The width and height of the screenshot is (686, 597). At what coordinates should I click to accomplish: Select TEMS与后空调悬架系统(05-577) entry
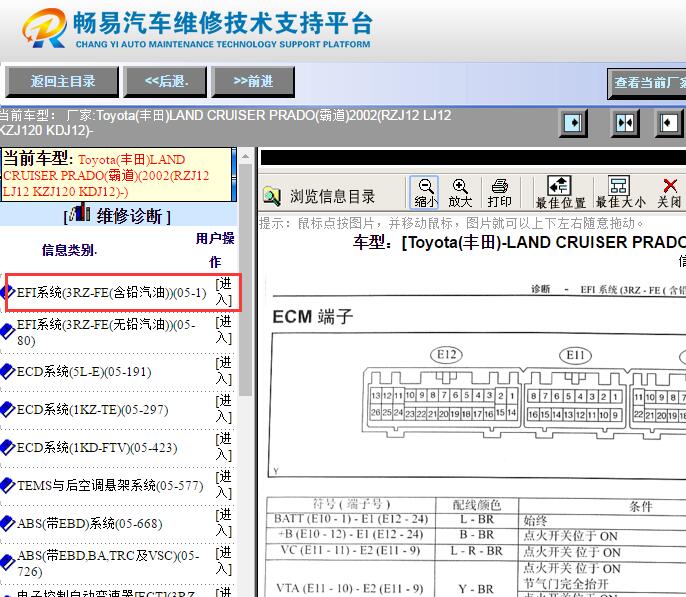(110, 486)
